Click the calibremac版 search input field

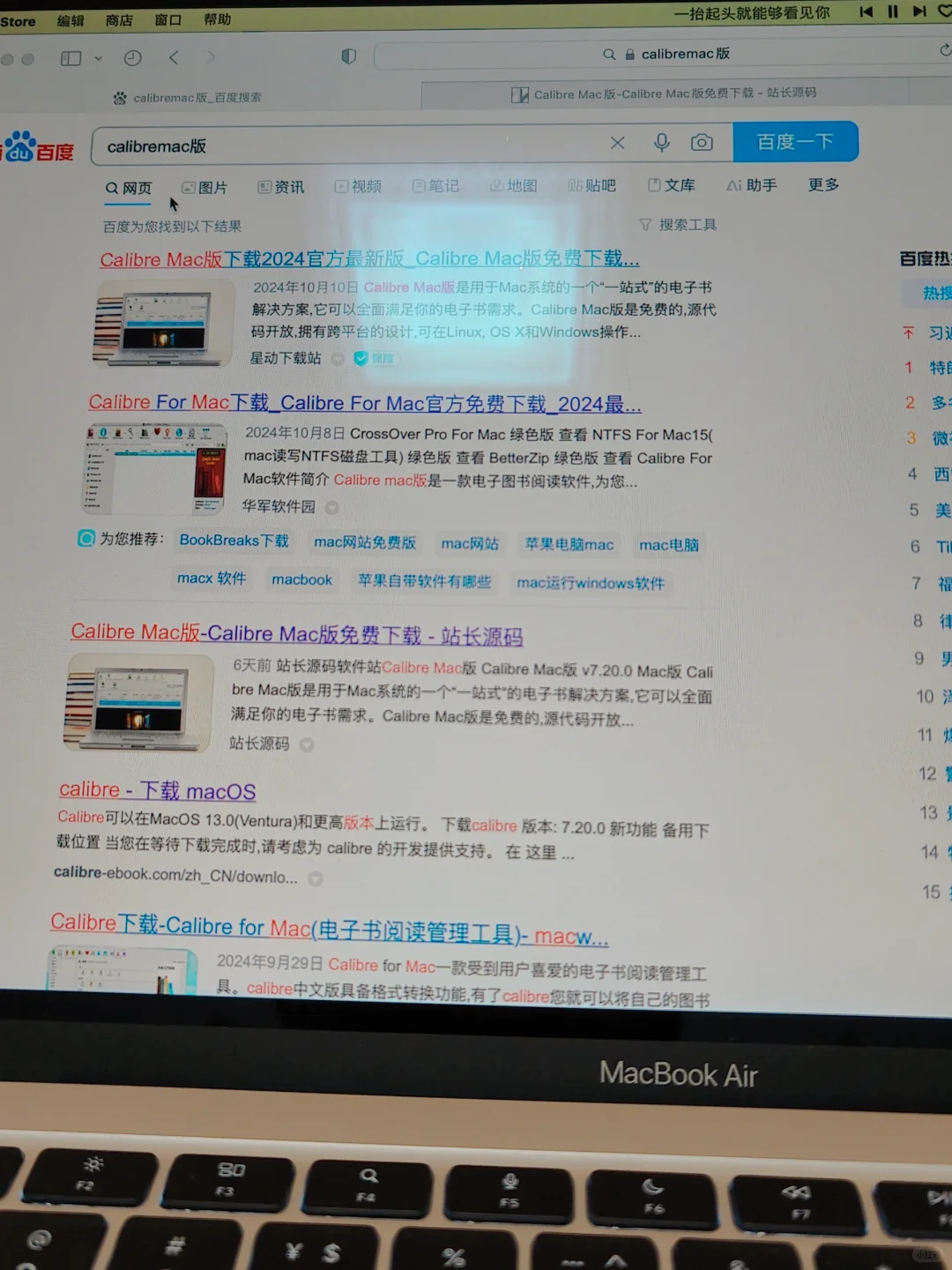pos(353,146)
